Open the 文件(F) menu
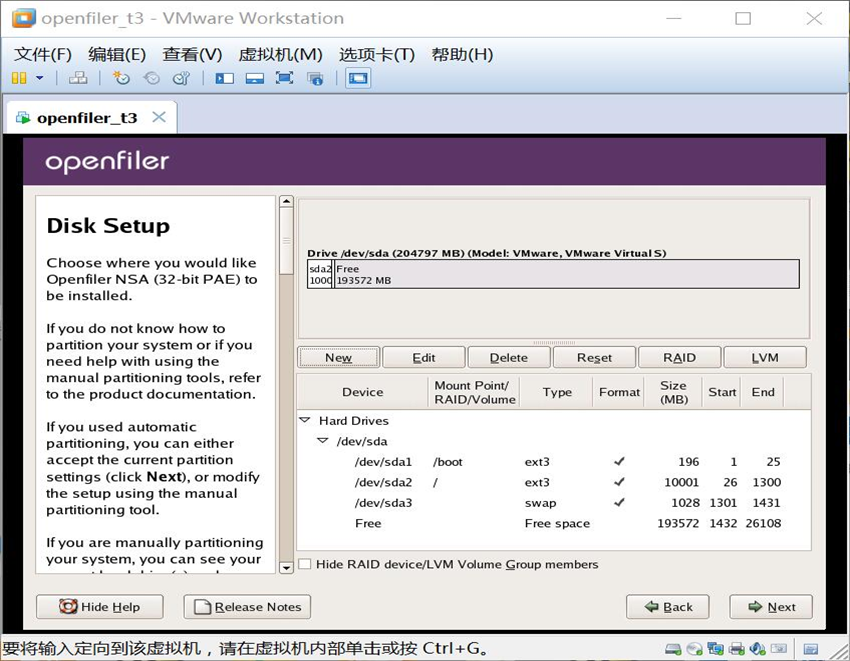 pos(42,54)
